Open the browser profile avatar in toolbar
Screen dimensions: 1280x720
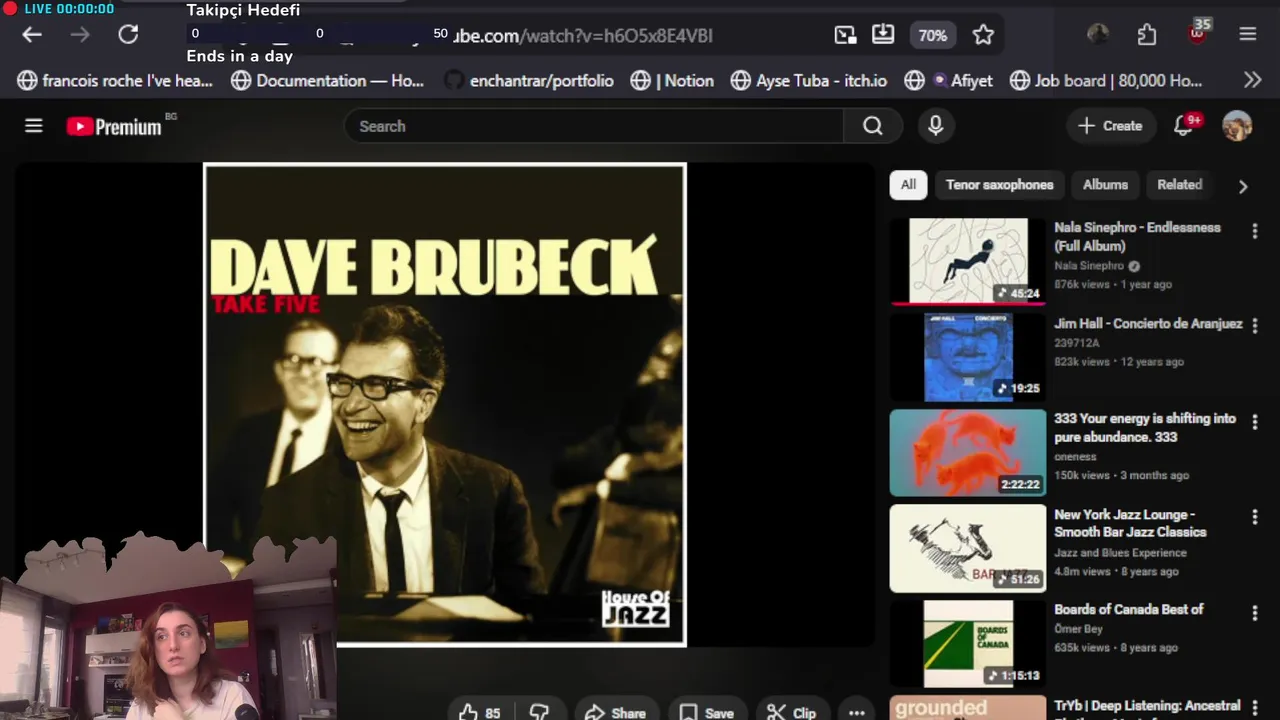pos(1098,34)
